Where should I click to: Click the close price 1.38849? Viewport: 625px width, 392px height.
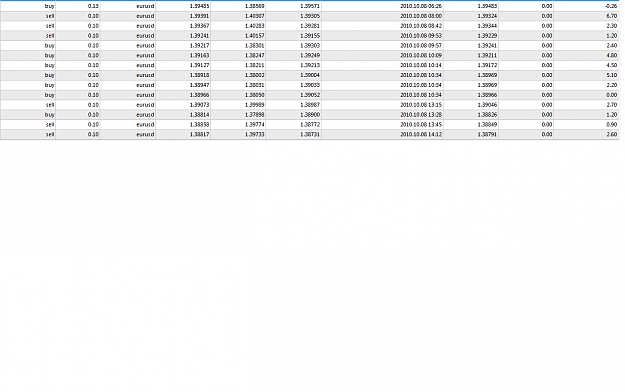[487, 124]
